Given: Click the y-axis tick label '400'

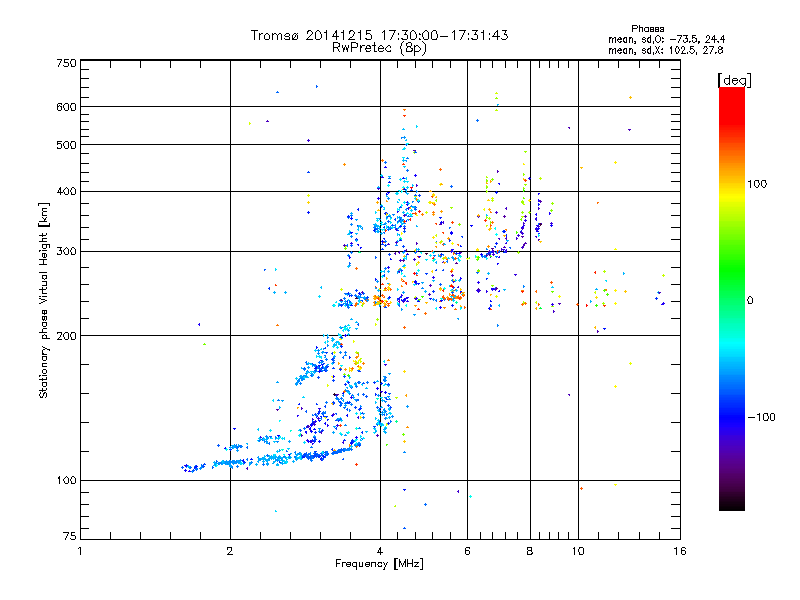Looking at the screenshot, I should click(66, 191).
